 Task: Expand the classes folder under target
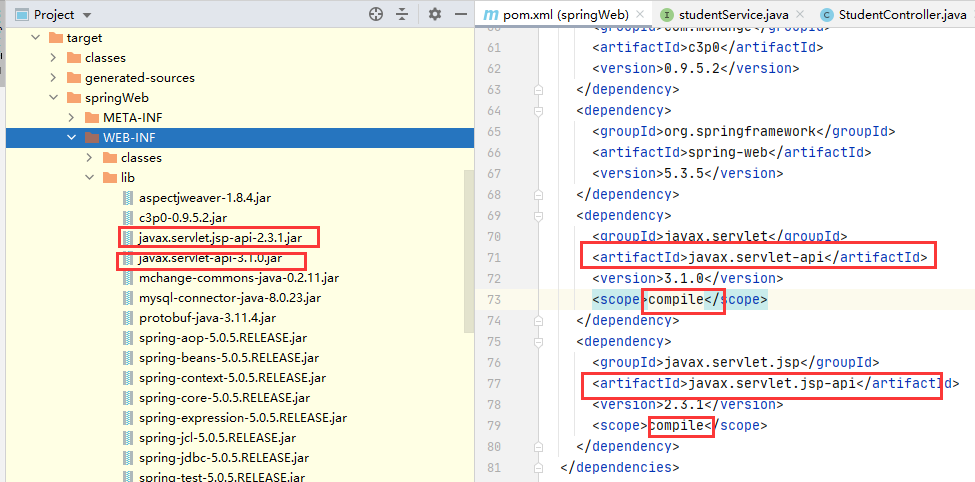[53, 58]
